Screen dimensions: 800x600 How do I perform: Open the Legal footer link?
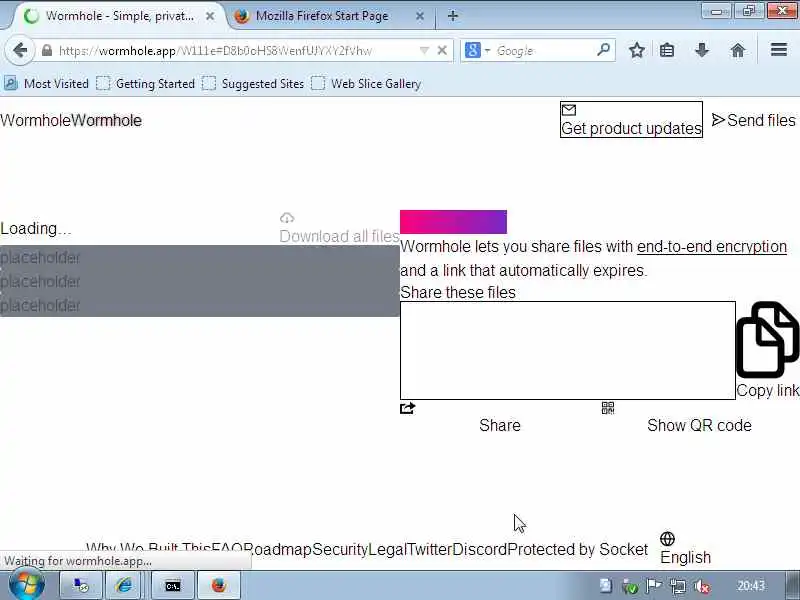pos(388,549)
